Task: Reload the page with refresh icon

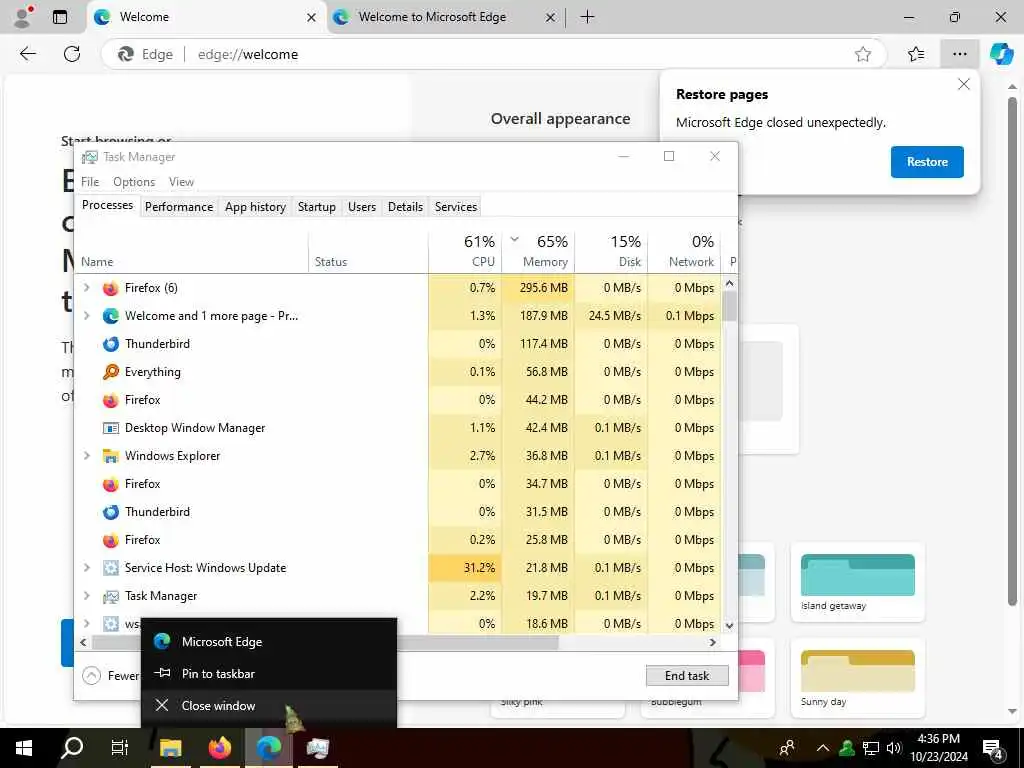Action: [x=72, y=54]
